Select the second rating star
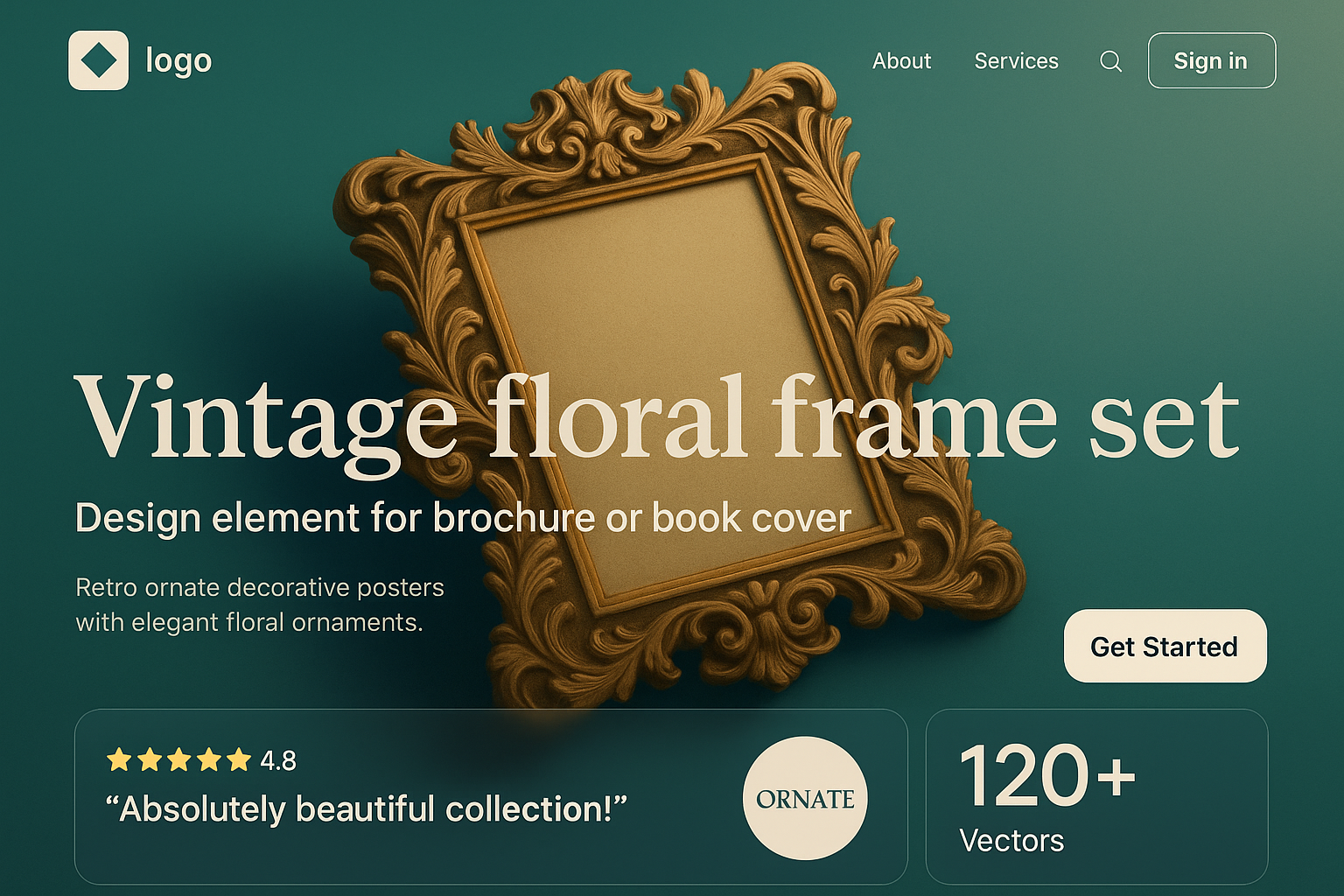The width and height of the screenshot is (1344, 896). coord(149,759)
